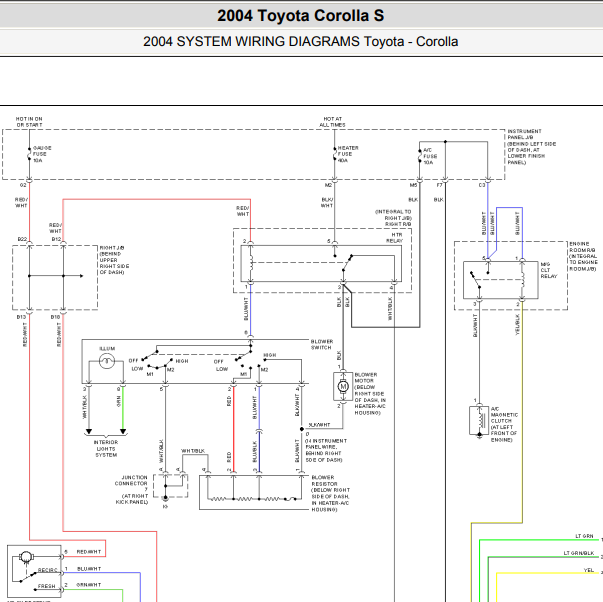The image size is (603, 602).
Task: Click connector label 'M5'
Action: click(x=413, y=185)
